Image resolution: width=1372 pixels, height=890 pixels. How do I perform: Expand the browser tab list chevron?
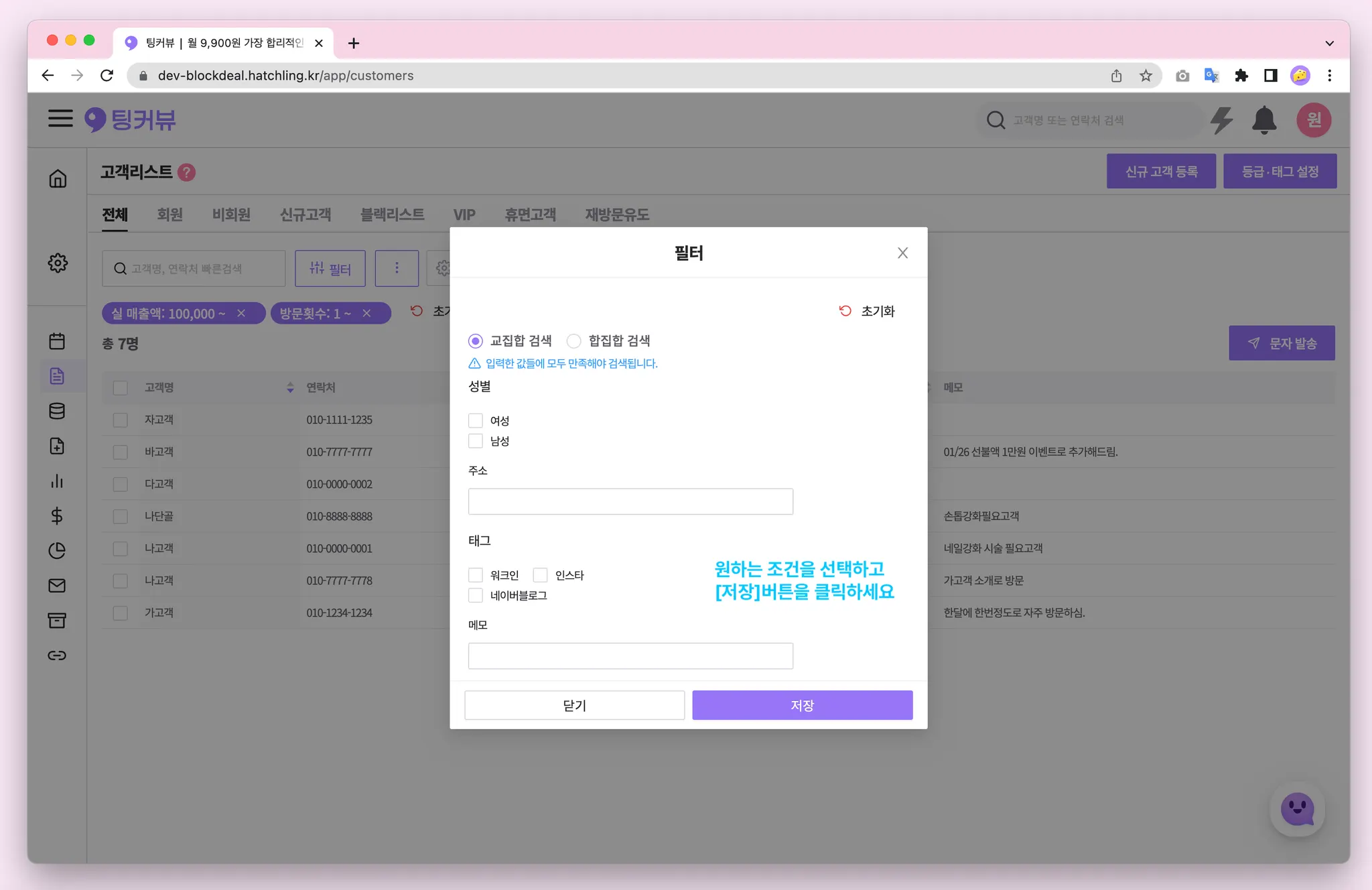[x=1329, y=43]
